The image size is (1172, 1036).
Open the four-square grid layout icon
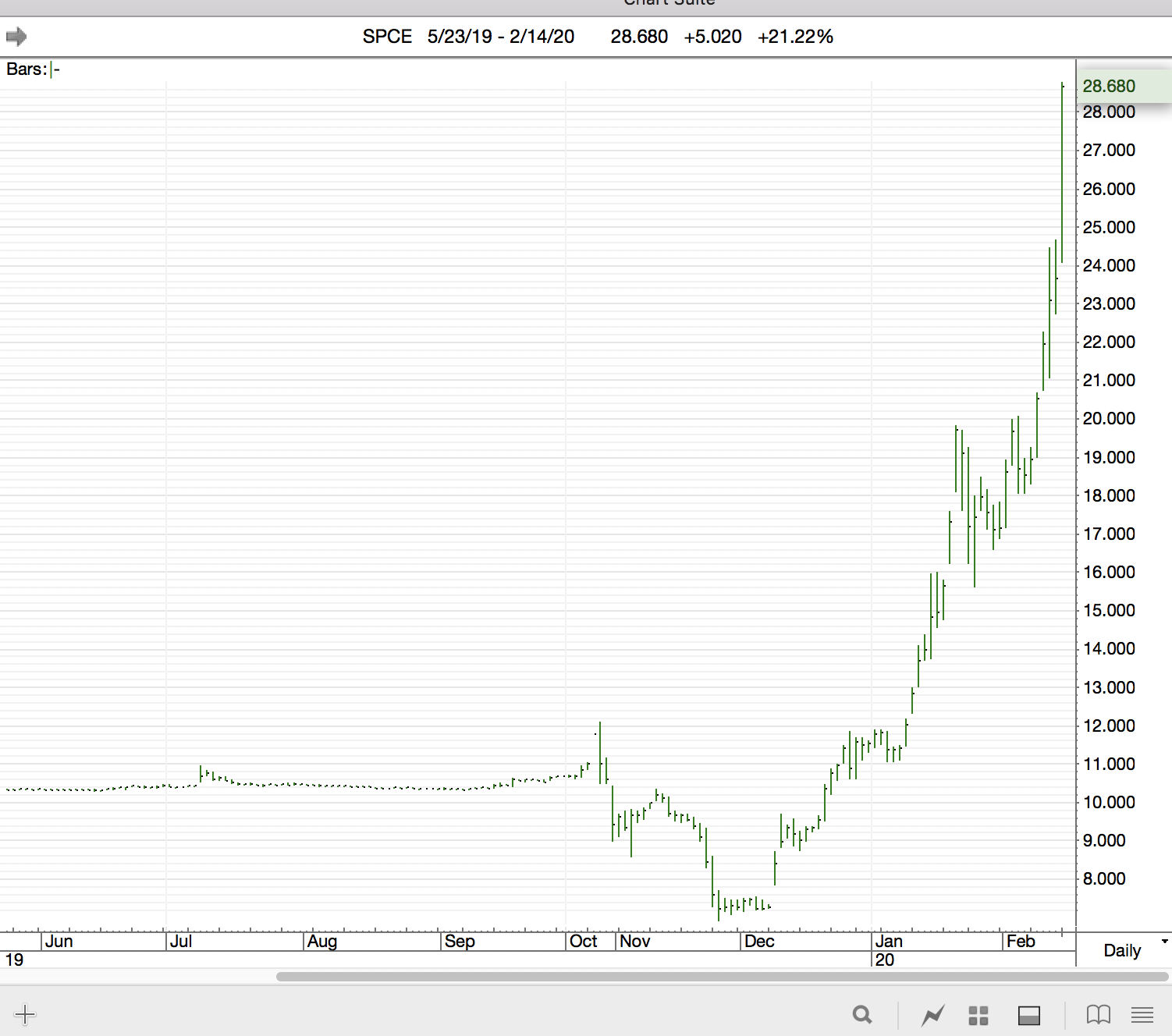tap(978, 1015)
